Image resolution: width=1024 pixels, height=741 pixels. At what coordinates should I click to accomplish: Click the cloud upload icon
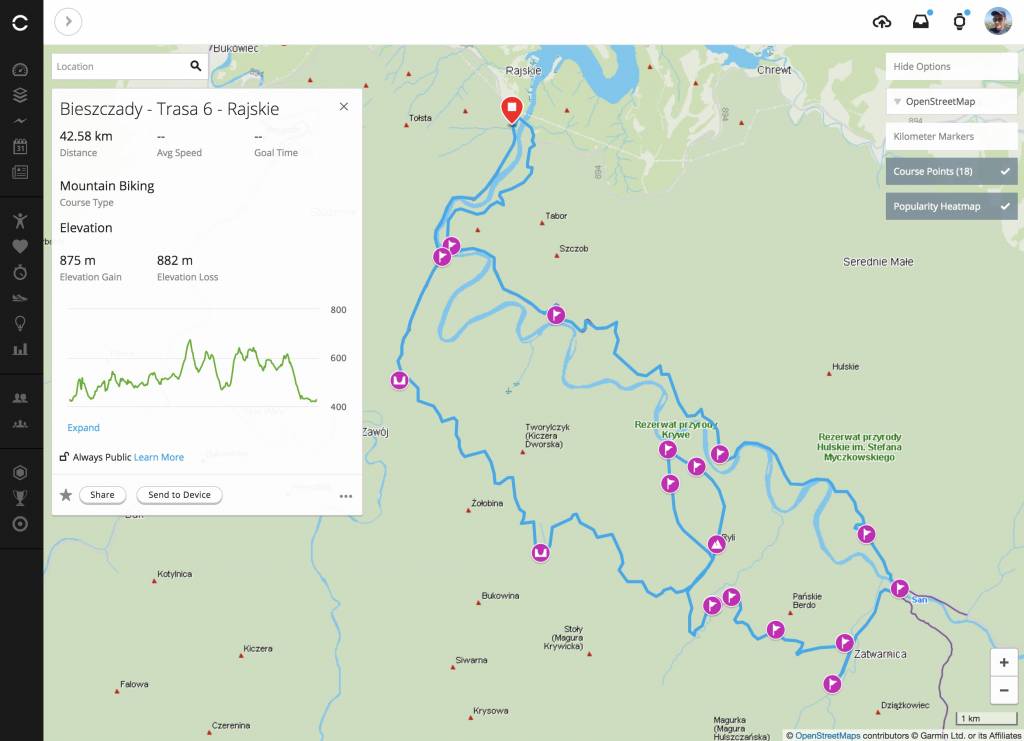point(882,22)
